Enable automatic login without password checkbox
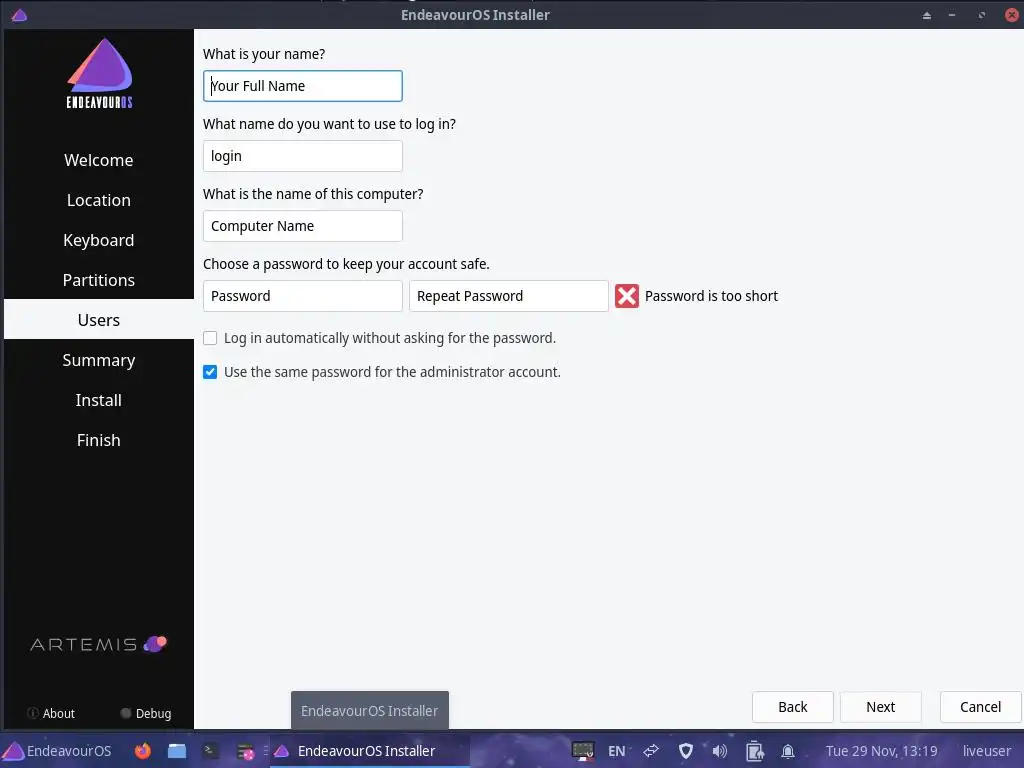 tap(210, 338)
